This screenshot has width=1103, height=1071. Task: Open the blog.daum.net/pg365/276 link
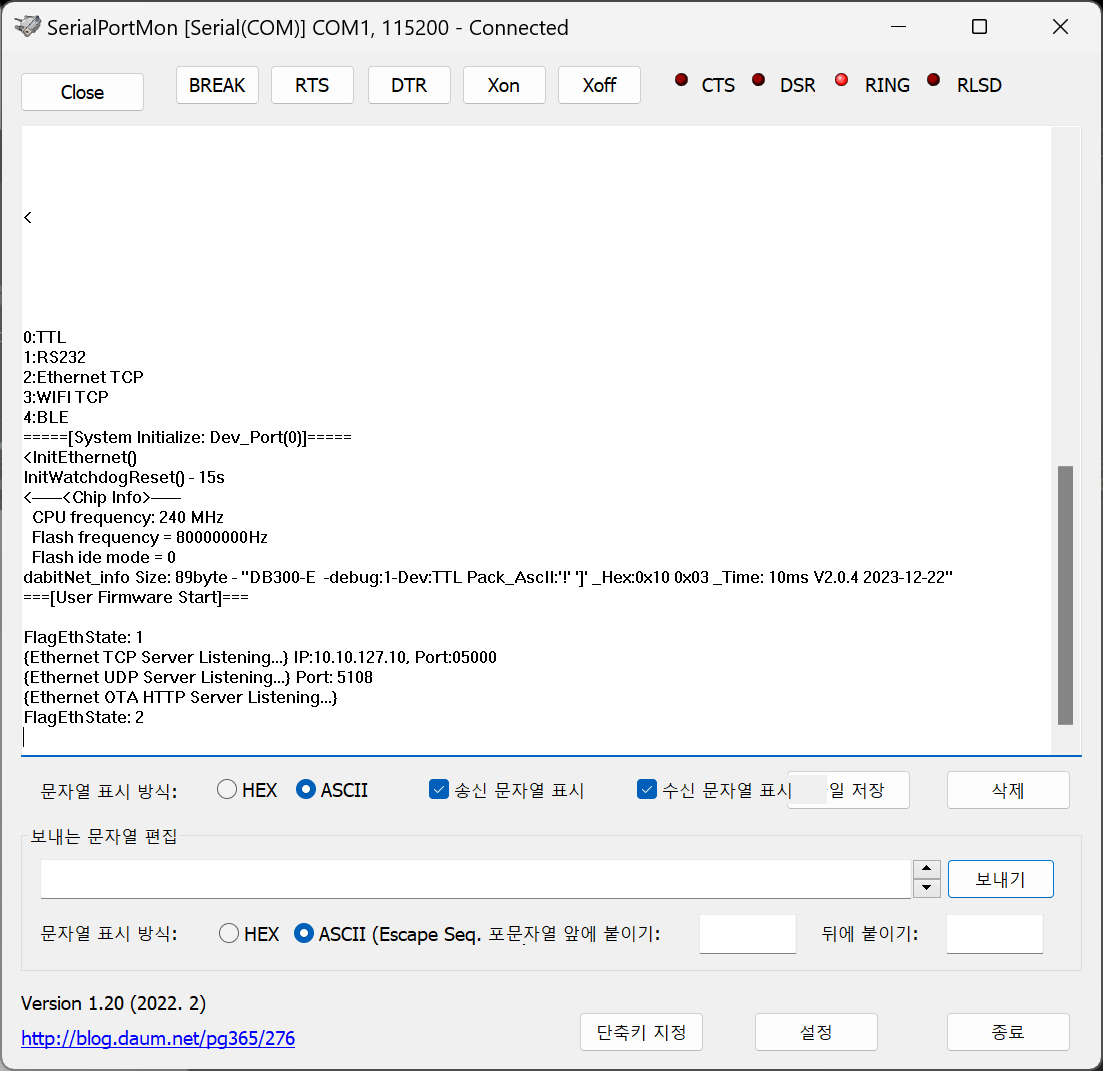158,1038
